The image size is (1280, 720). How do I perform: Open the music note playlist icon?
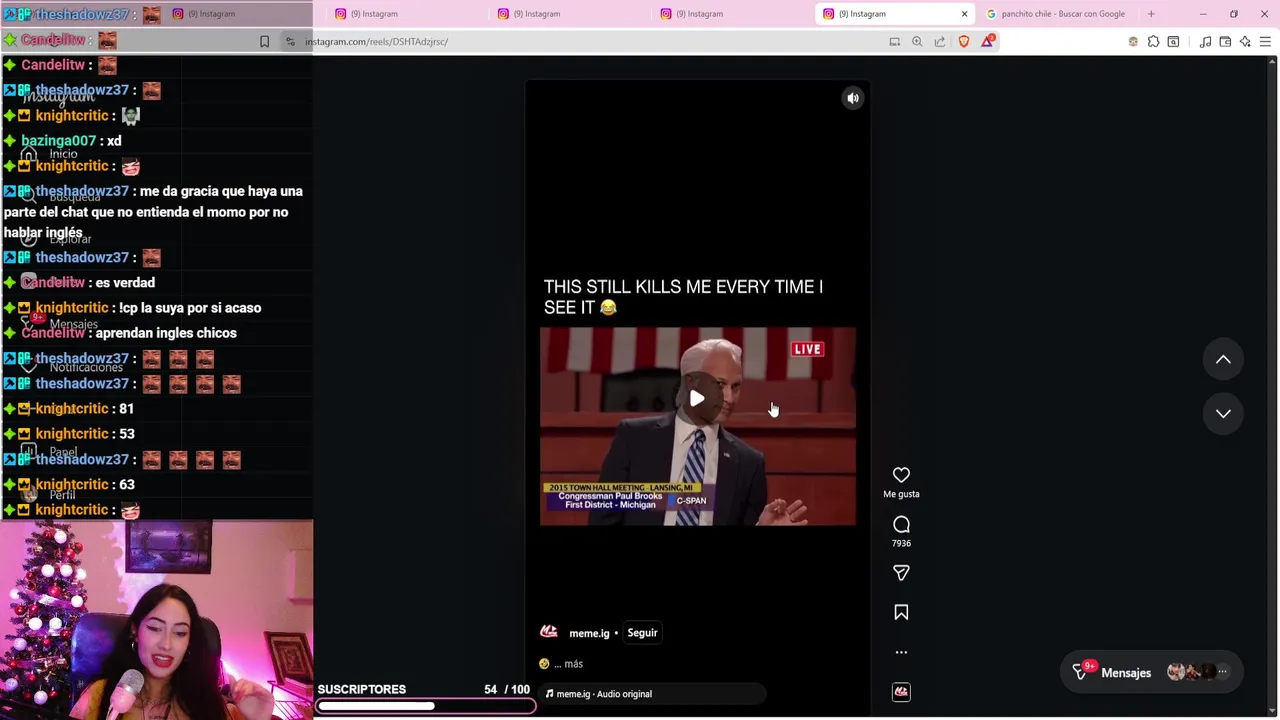coord(1205,41)
